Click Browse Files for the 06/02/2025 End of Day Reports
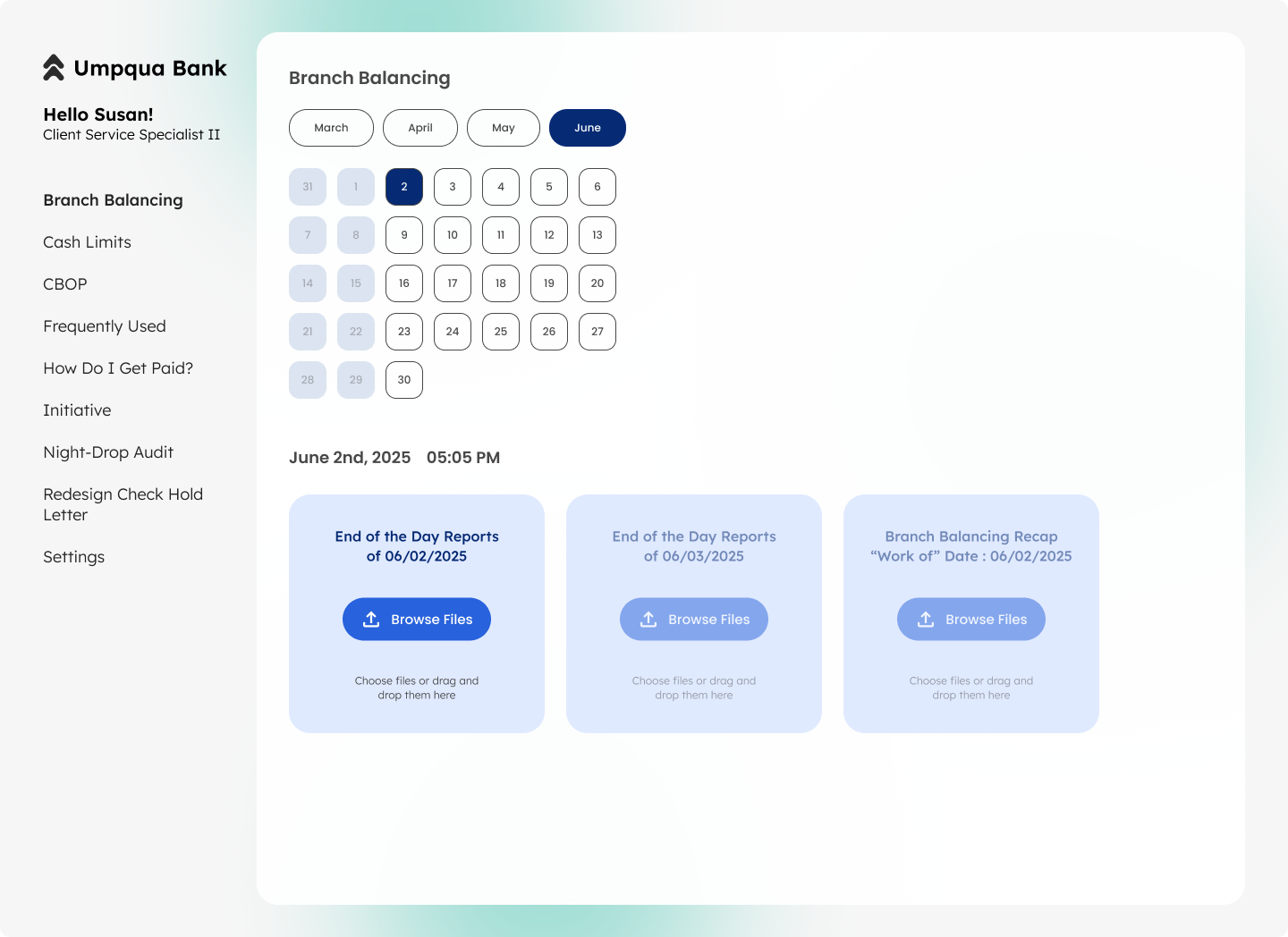 pyautogui.click(x=416, y=619)
